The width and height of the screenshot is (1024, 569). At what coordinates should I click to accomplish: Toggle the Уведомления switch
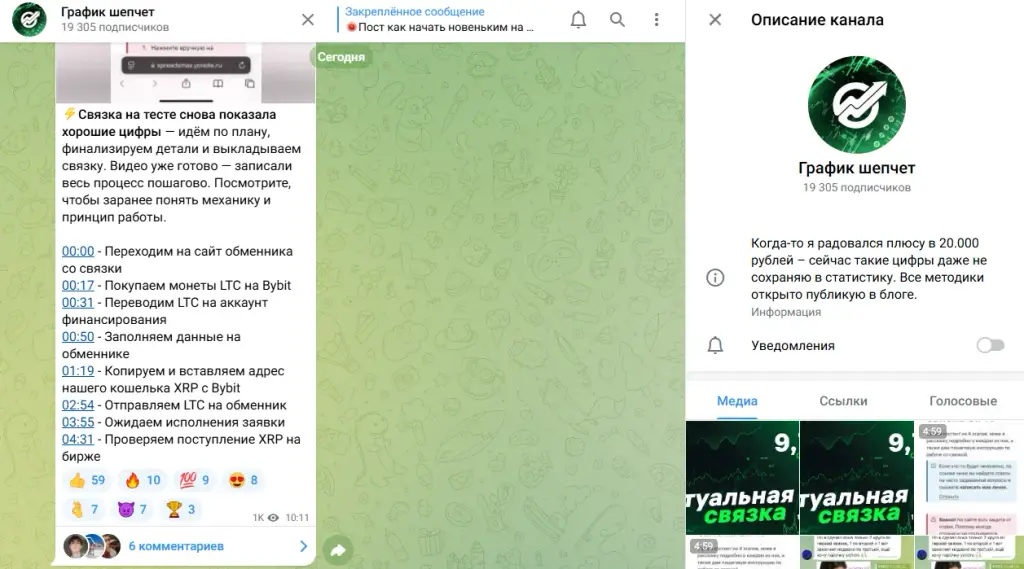pyautogui.click(x=990, y=345)
